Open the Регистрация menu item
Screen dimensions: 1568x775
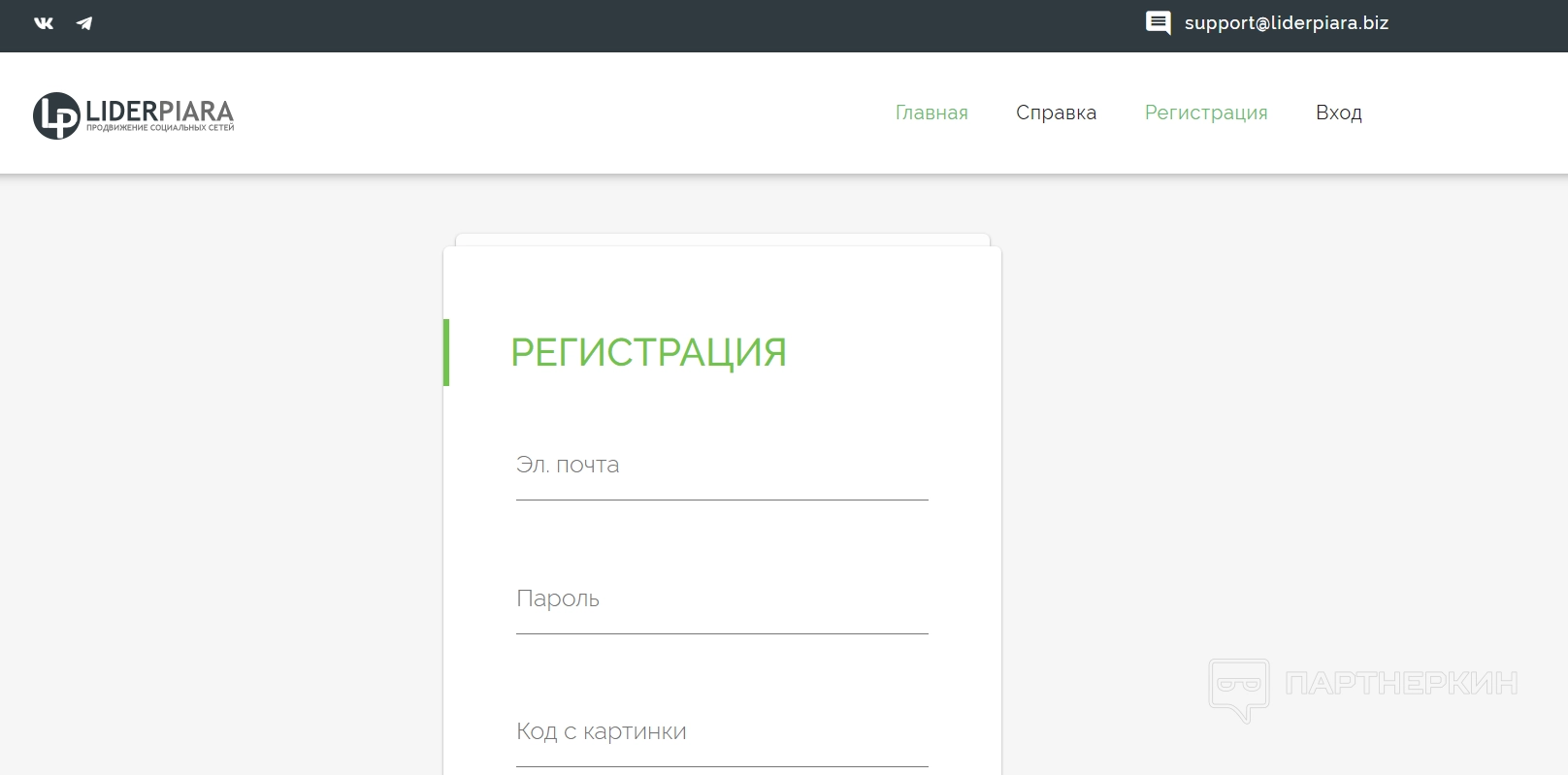[x=1206, y=113]
